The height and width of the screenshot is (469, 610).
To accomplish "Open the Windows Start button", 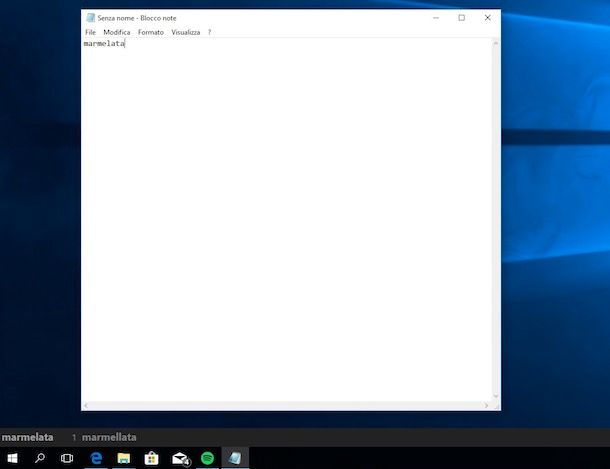I will [x=12, y=458].
